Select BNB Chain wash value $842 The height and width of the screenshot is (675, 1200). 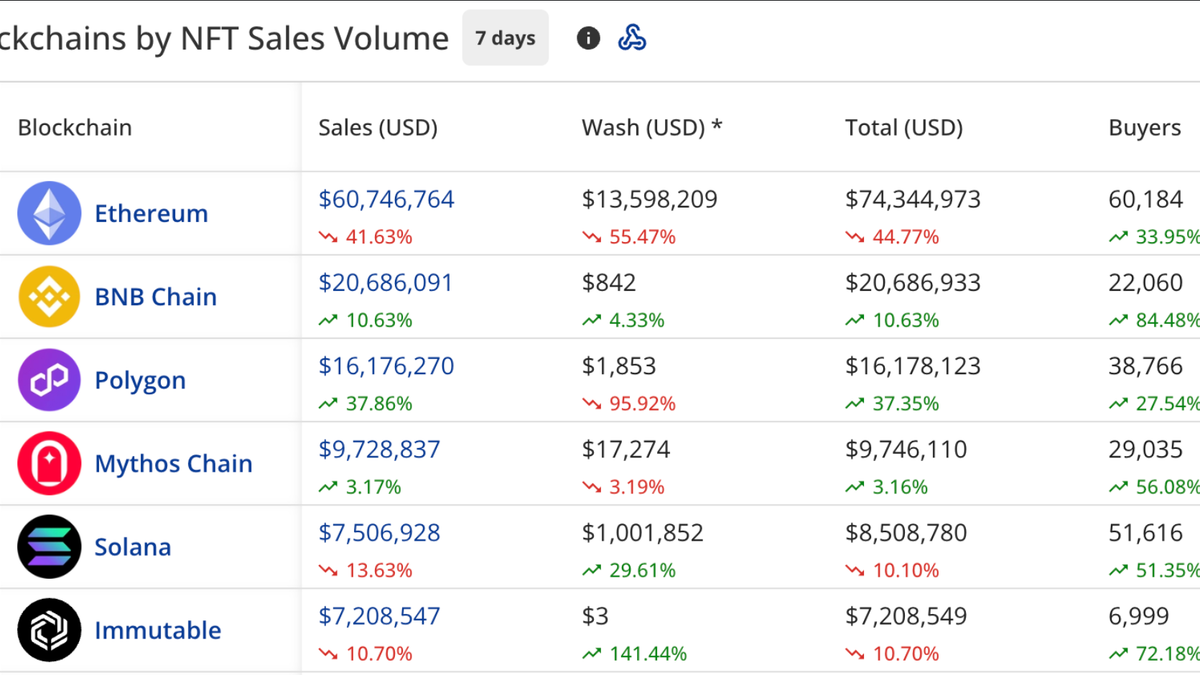click(x=609, y=283)
